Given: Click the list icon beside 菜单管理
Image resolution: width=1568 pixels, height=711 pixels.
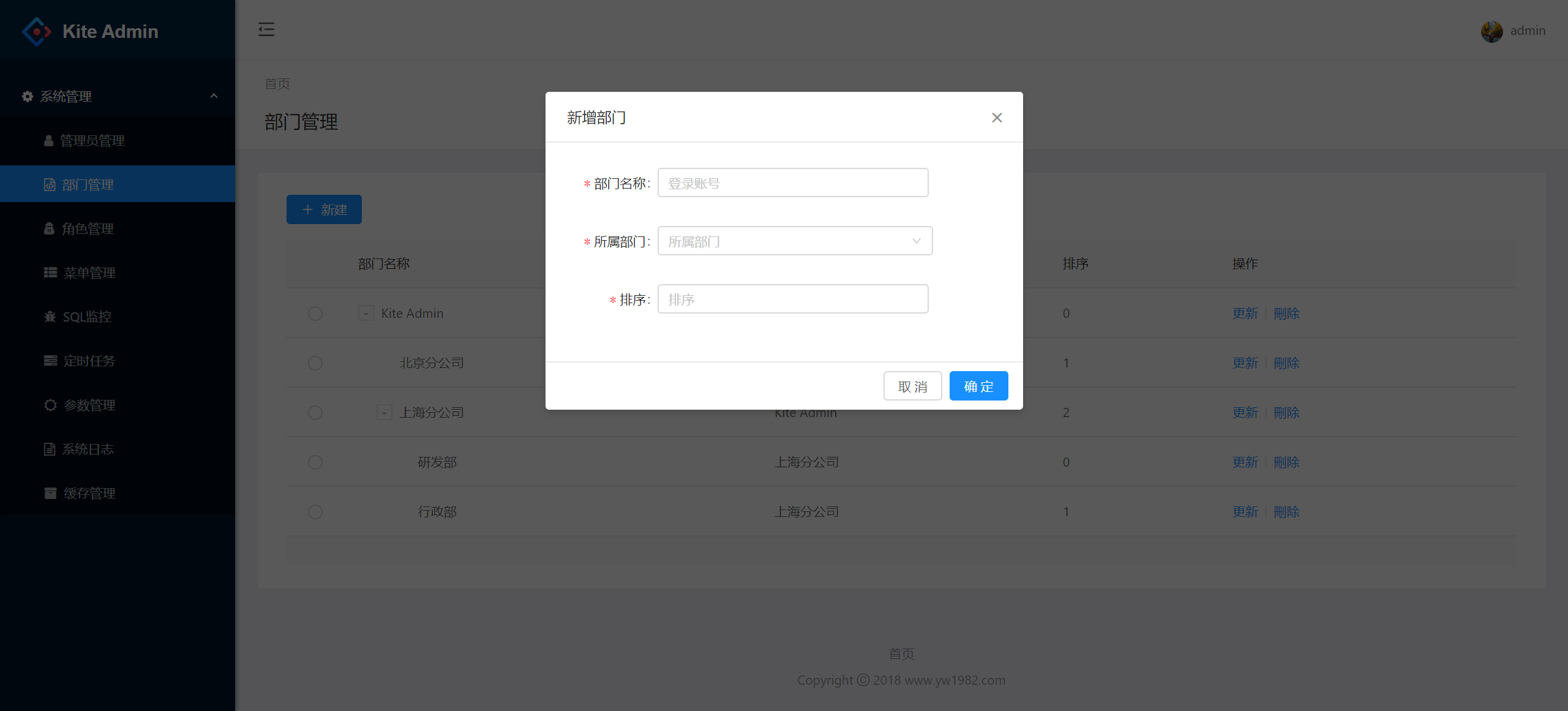Looking at the screenshot, I should tap(50, 273).
